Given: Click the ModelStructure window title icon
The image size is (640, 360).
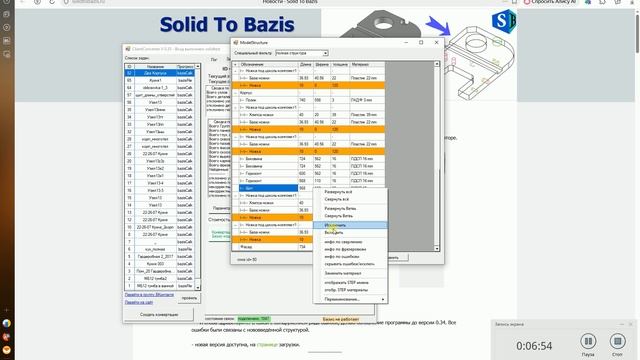Looking at the screenshot, I should [x=236, y=42].
